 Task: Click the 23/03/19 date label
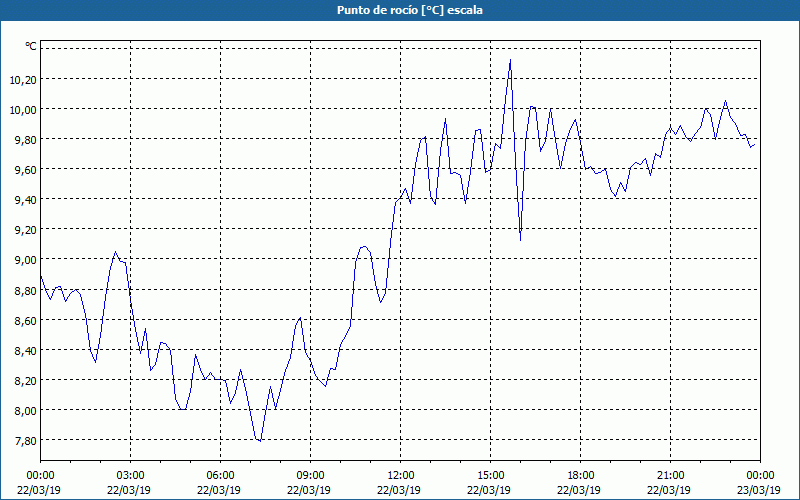(759, 490)
